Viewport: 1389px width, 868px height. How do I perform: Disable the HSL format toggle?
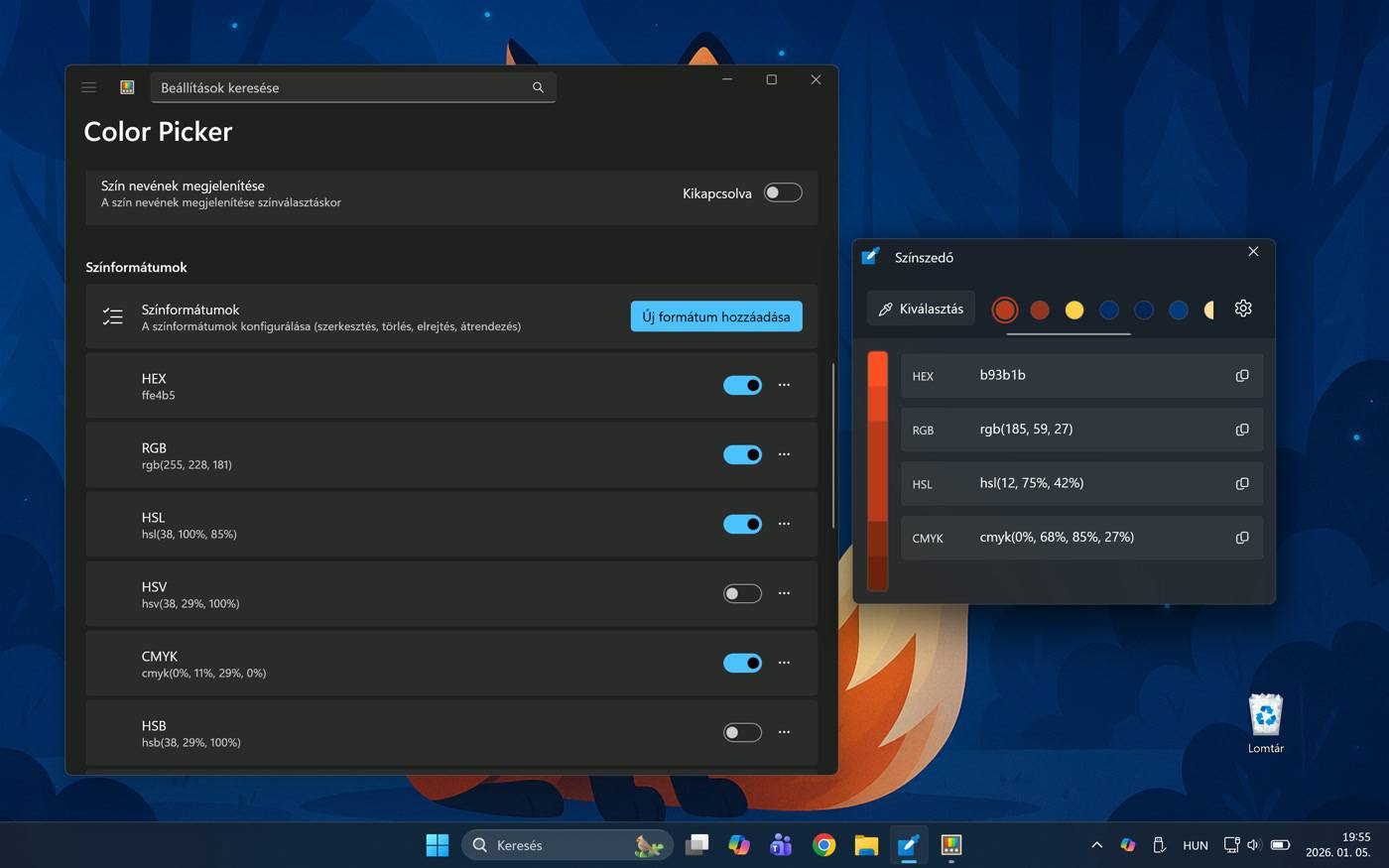[742, 524]
